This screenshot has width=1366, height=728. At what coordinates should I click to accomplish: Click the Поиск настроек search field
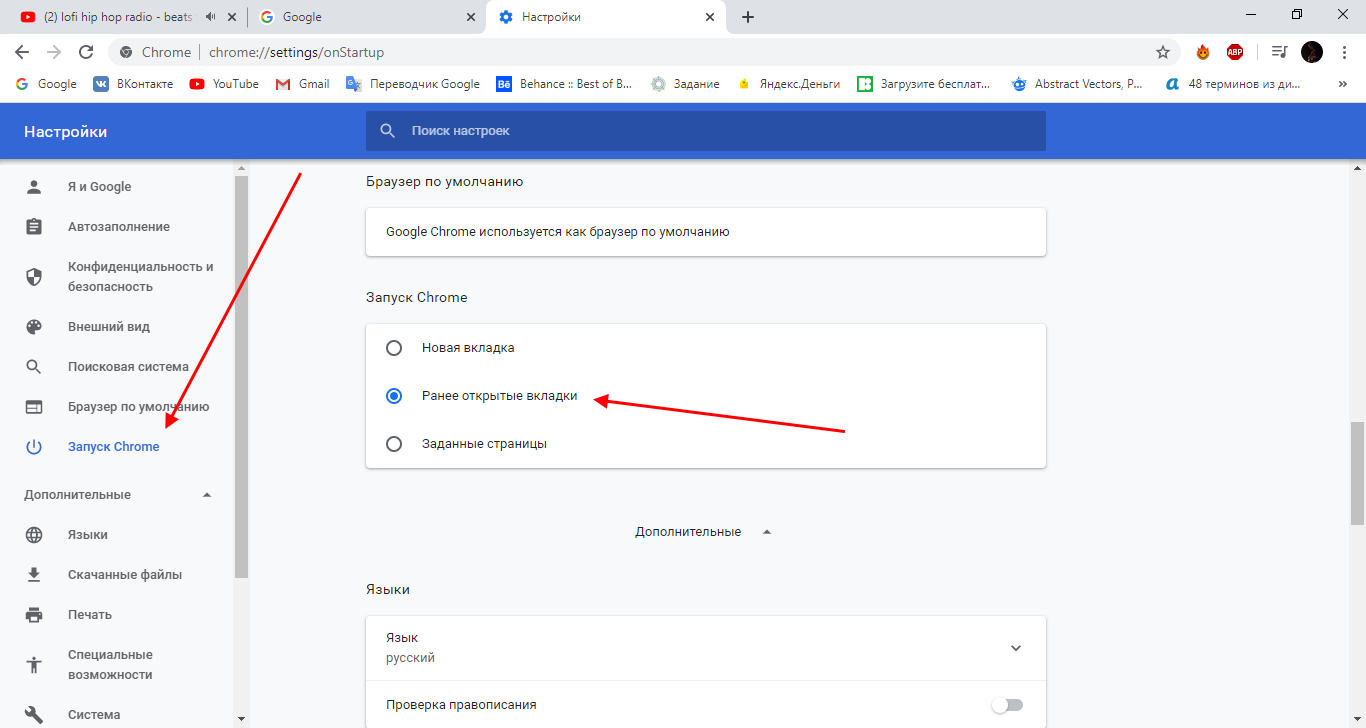706,131
